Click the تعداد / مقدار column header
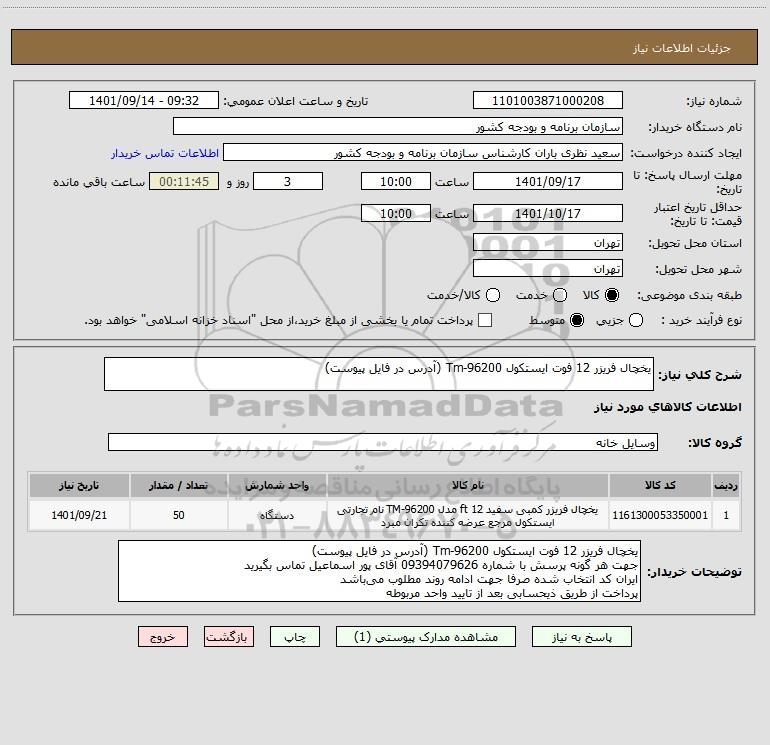The width and height of the screenshot is (770, 745). [179, 485]
